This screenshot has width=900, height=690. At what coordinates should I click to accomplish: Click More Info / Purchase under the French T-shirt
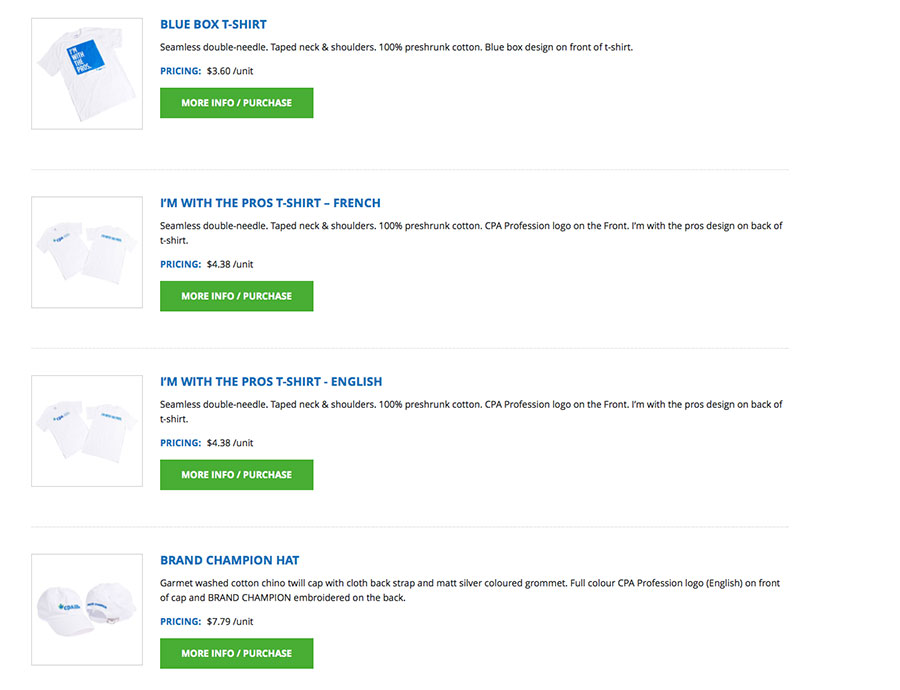click(x=236, y=296)
